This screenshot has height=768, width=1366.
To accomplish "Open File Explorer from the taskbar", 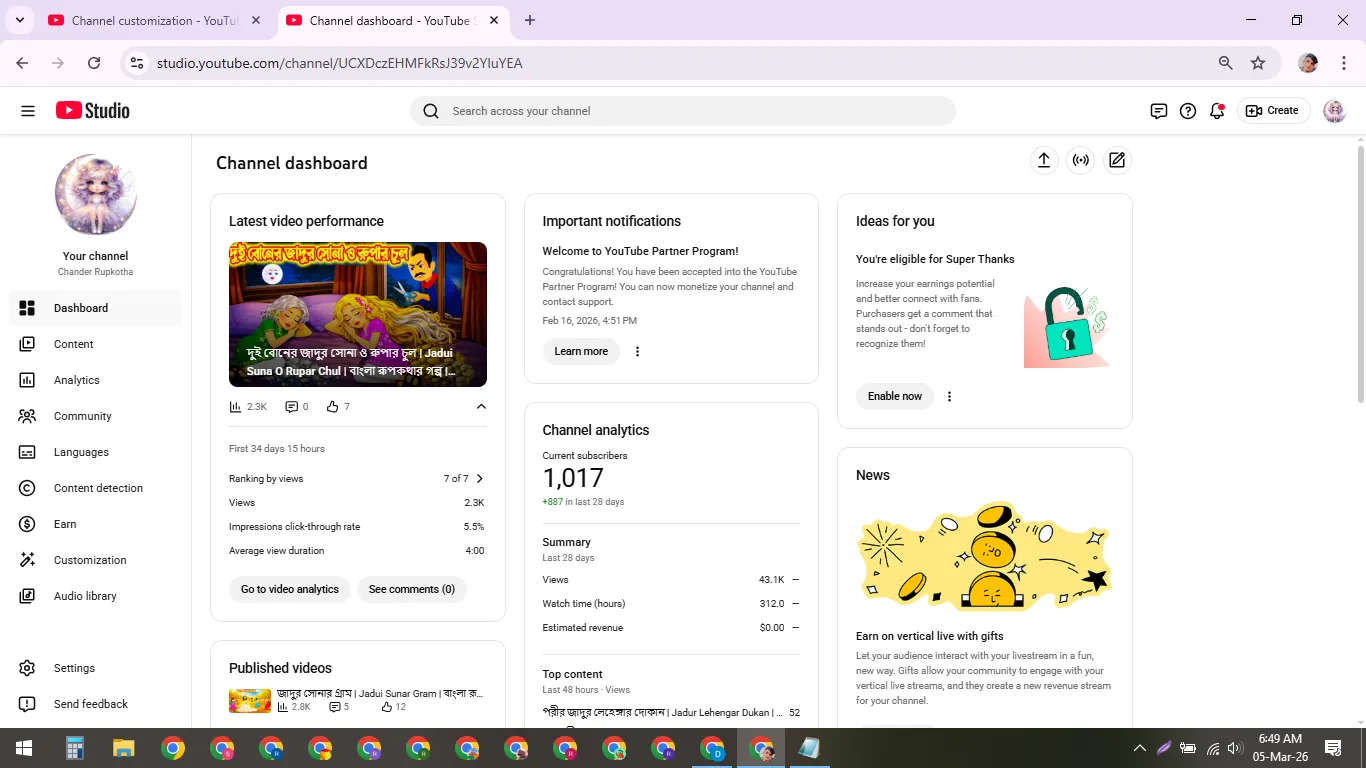I will pyautogui.click(x=123, y=748).
